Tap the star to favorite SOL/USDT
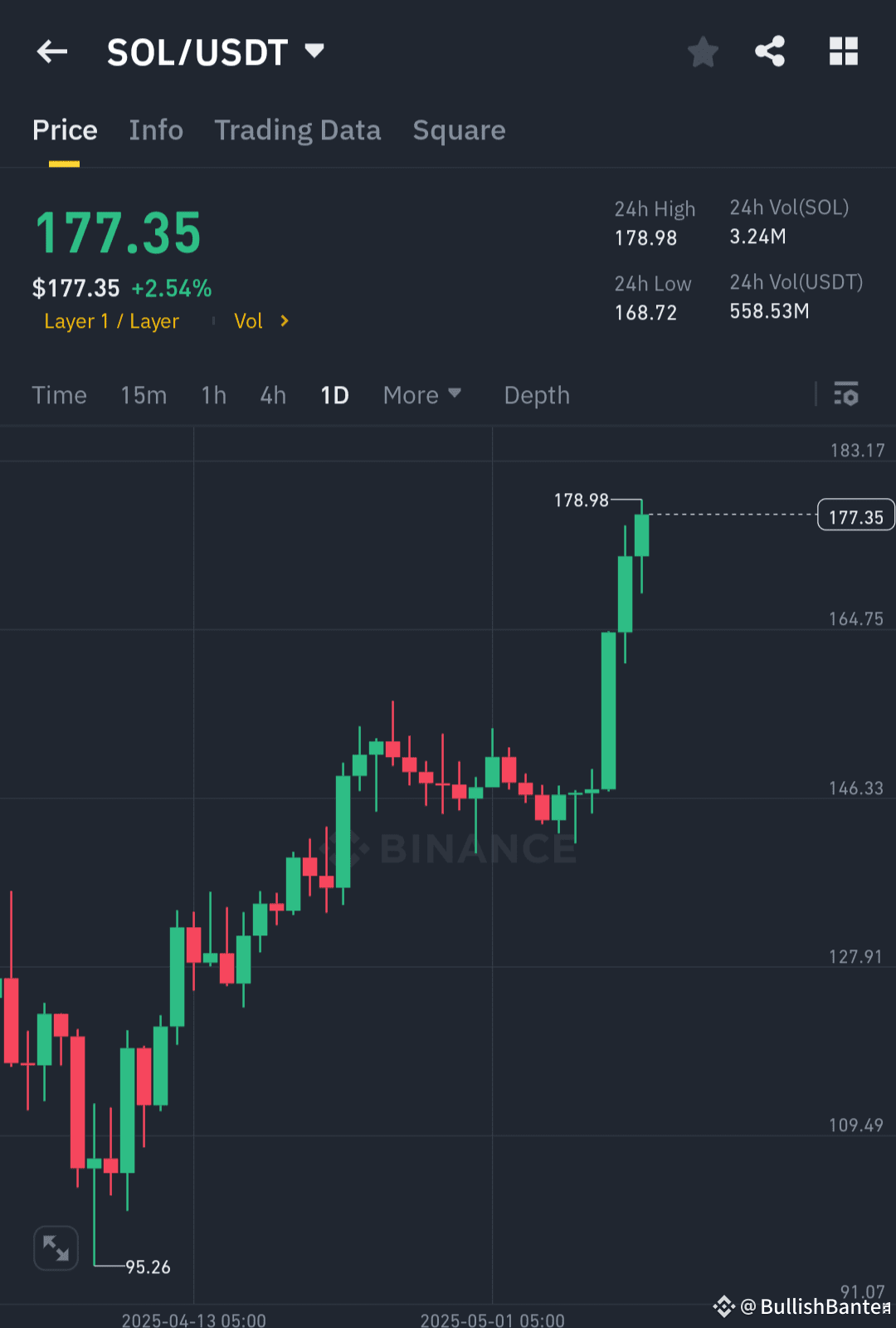896x1328 pixels. (703, 51)
